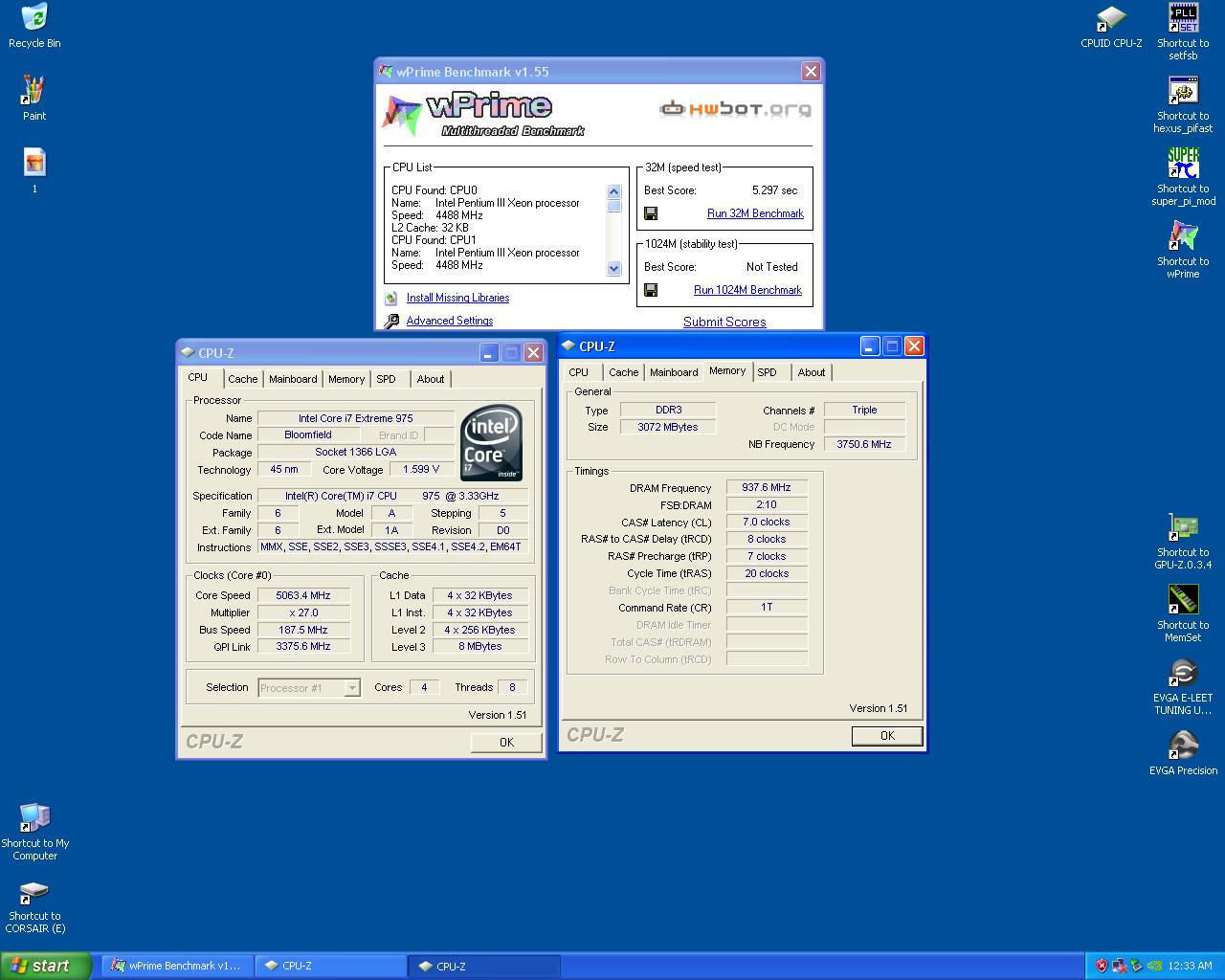
Task: Open SPD tab in right CPU-Z window
Action: click(768, 372)
